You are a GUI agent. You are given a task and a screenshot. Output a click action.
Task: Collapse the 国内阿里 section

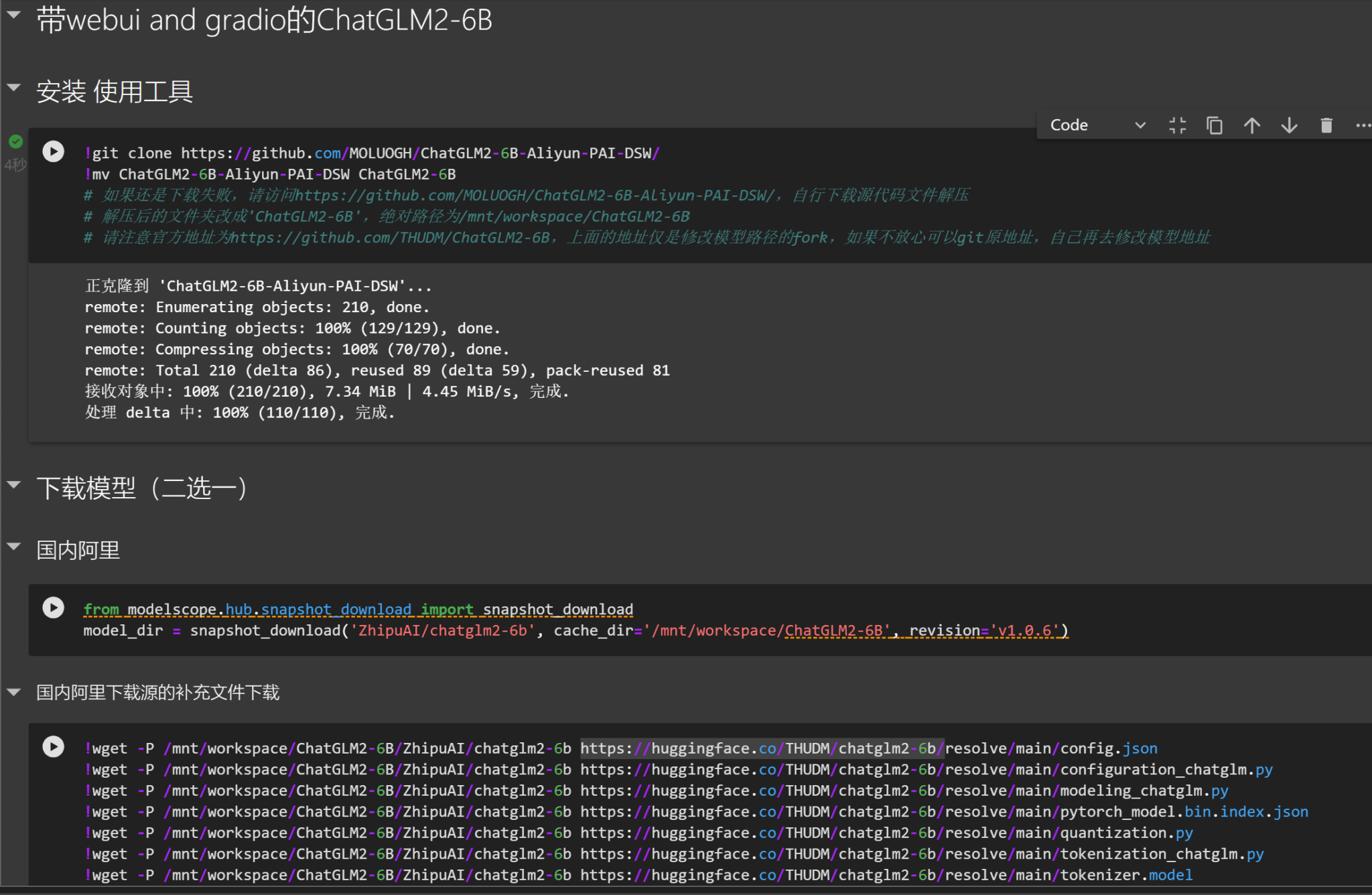14,547
